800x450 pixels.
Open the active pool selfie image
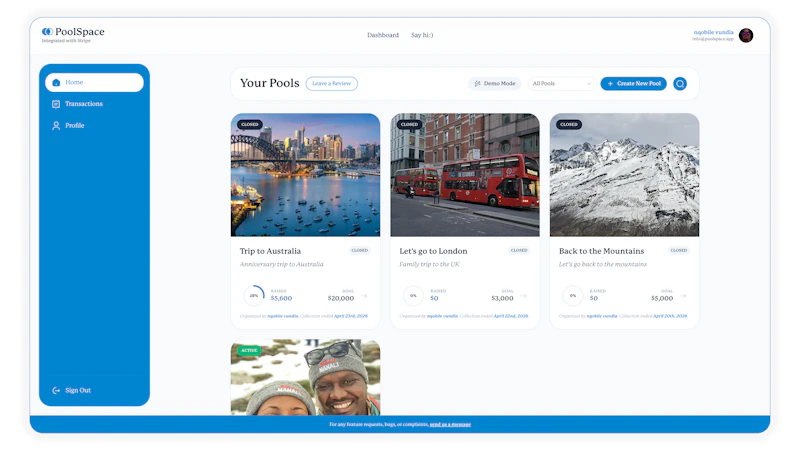[x=305, y=378]
